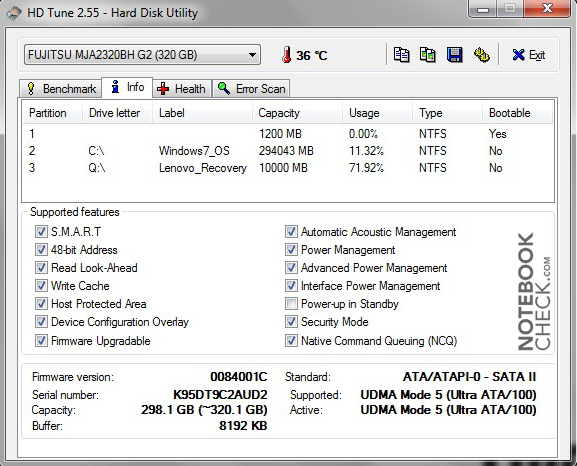Select the 1200 MB partition row
The width and height of the screenshot is (577, 466).
(287, 134)
